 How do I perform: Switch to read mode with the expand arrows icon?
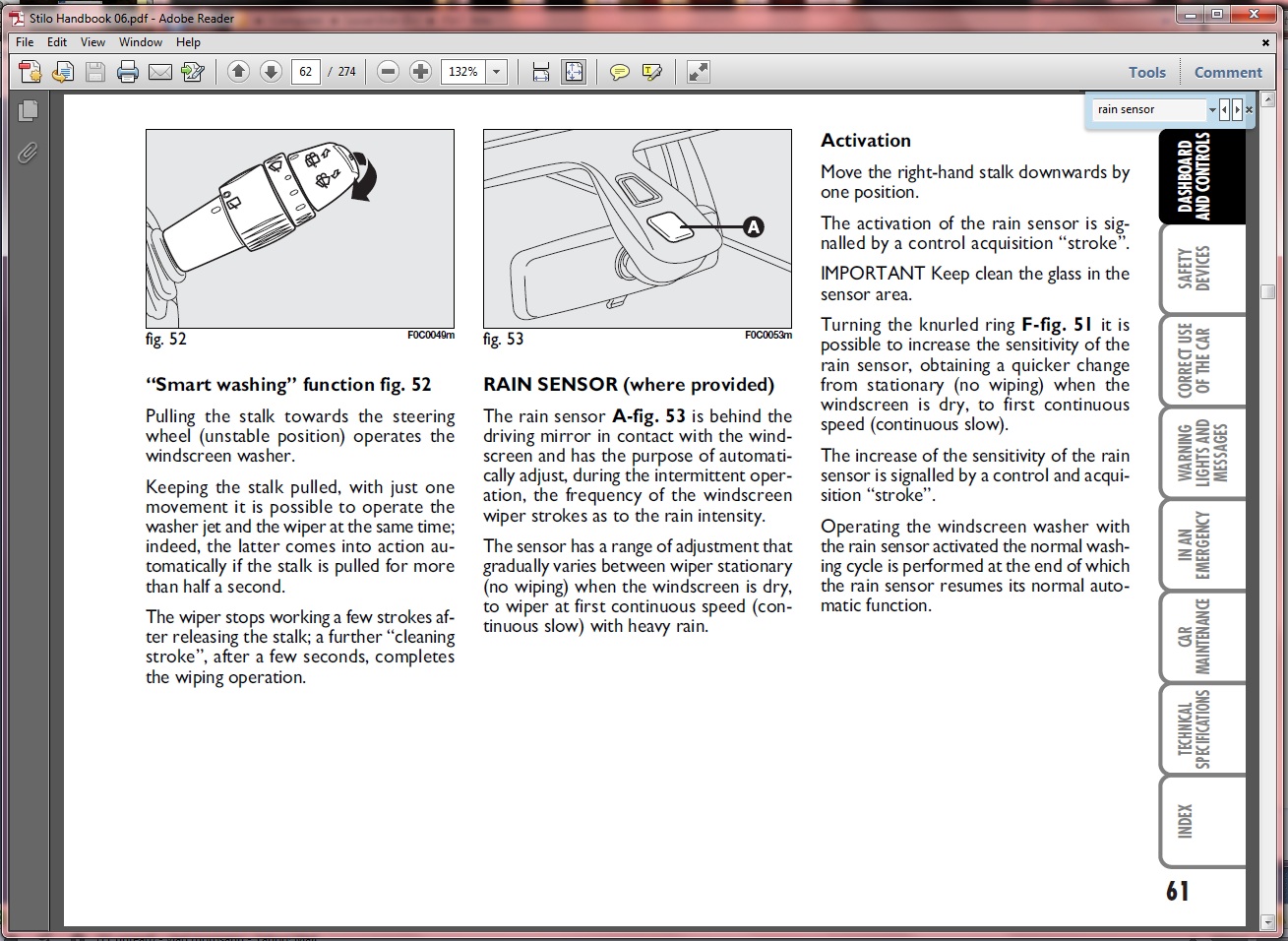point(699,72)
